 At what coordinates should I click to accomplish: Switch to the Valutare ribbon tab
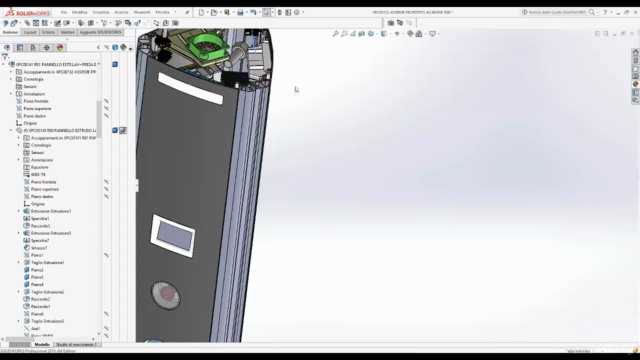pos(68,32)
